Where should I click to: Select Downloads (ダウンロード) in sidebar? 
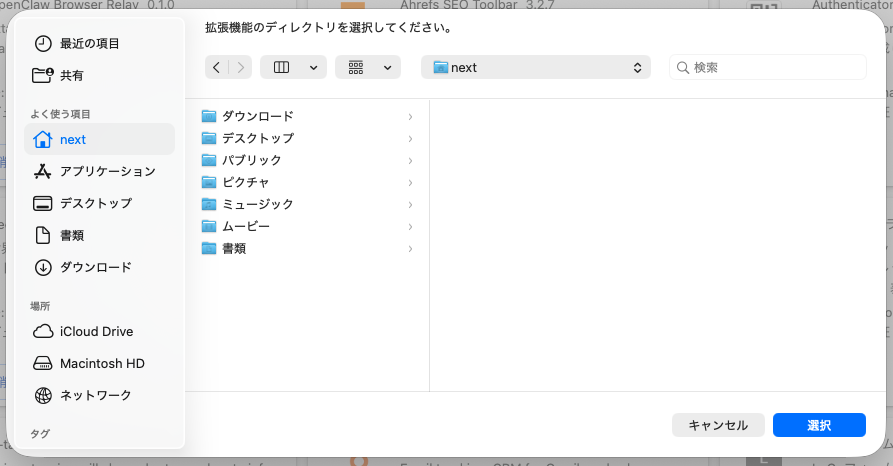(95, 267)
